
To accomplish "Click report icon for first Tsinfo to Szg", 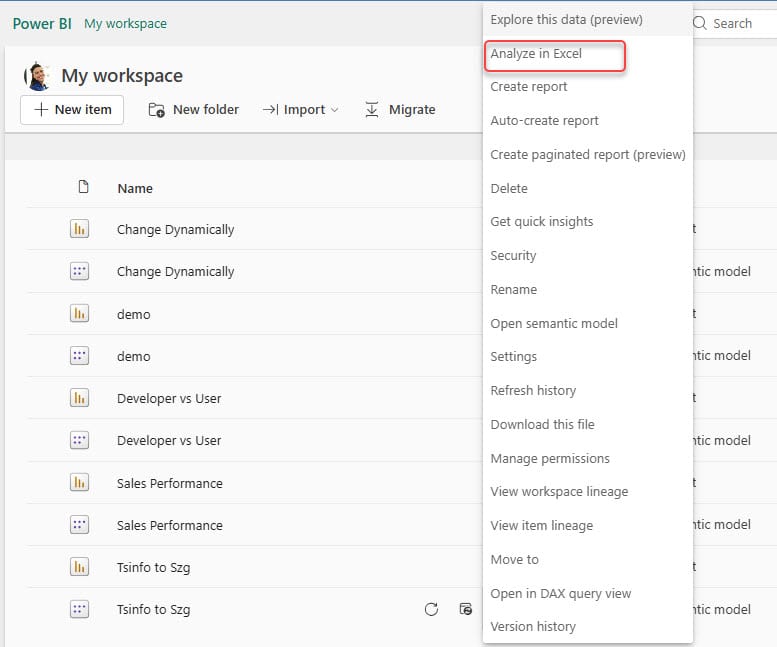I will (x=79, y=567).
